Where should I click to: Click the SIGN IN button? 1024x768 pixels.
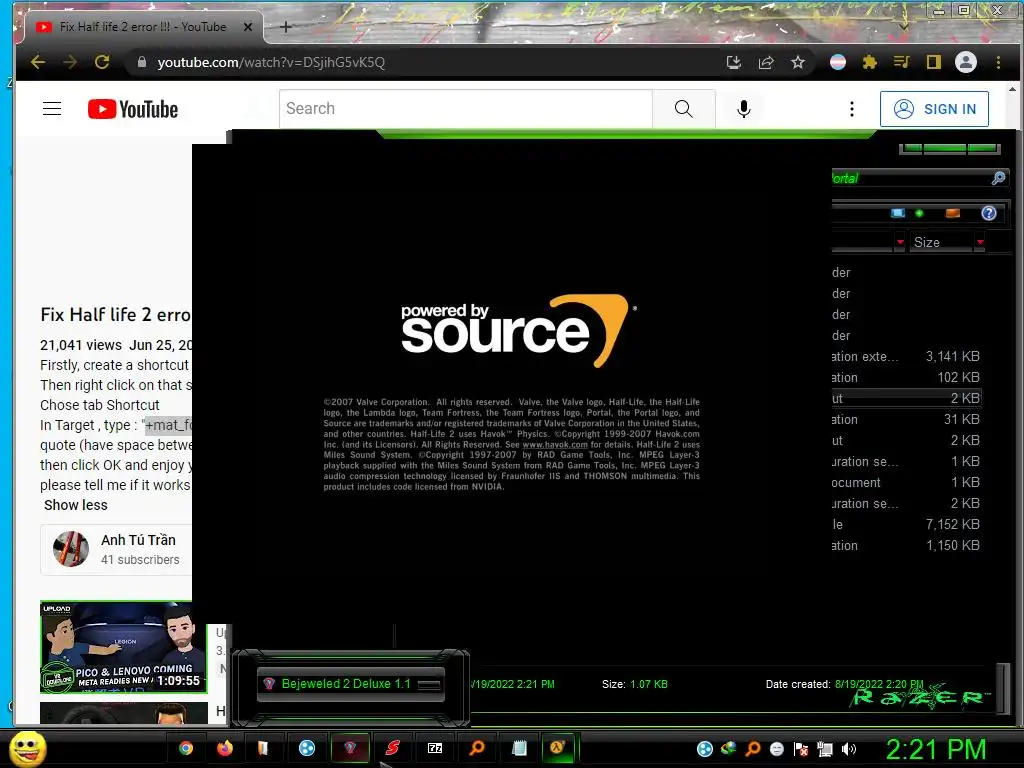pos(934,109)
